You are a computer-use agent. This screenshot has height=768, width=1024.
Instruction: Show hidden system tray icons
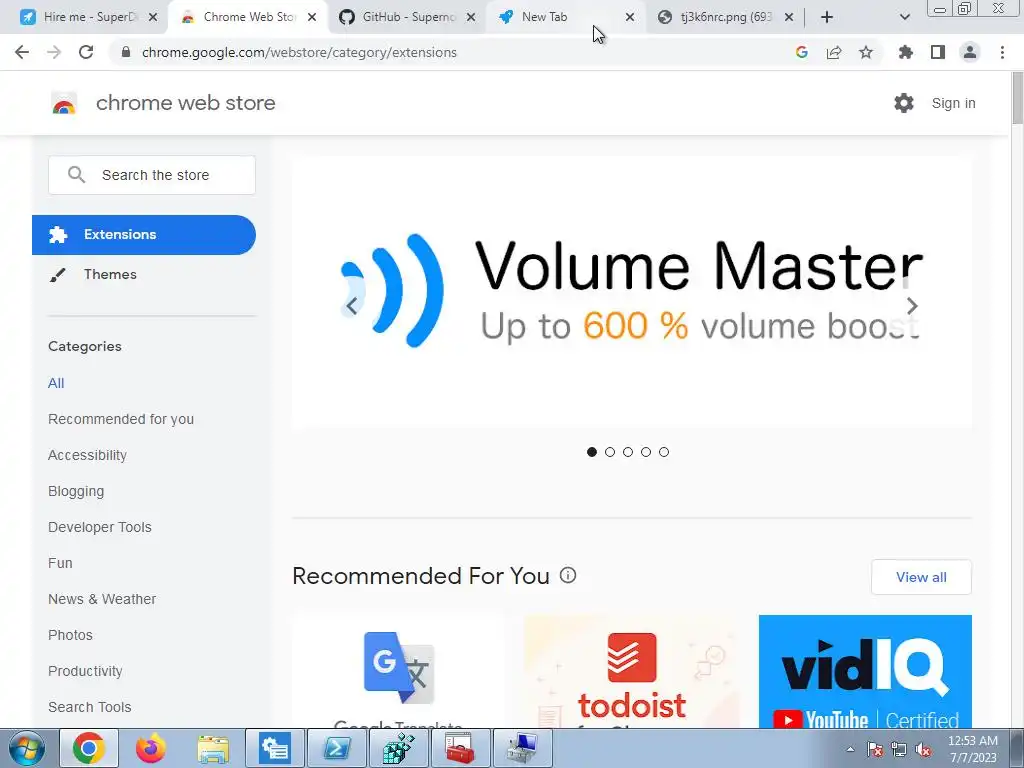(x=850, y=749)
